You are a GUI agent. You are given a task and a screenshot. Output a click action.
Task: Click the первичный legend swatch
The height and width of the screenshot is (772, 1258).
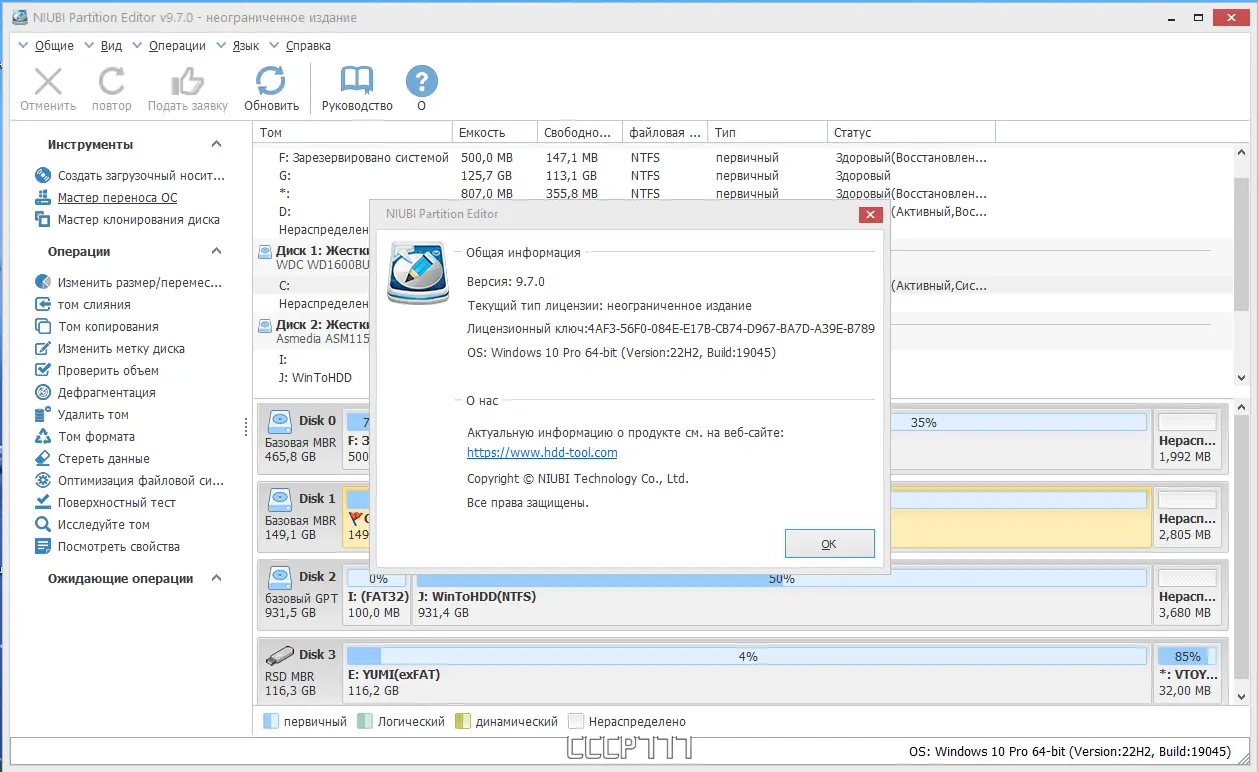click(x=270, y=721)
